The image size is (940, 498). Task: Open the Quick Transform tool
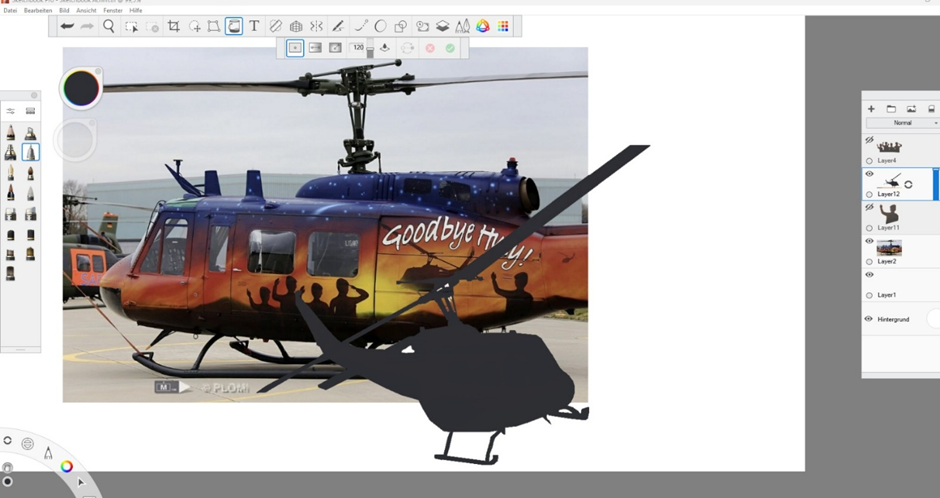(x=194, y=26)
